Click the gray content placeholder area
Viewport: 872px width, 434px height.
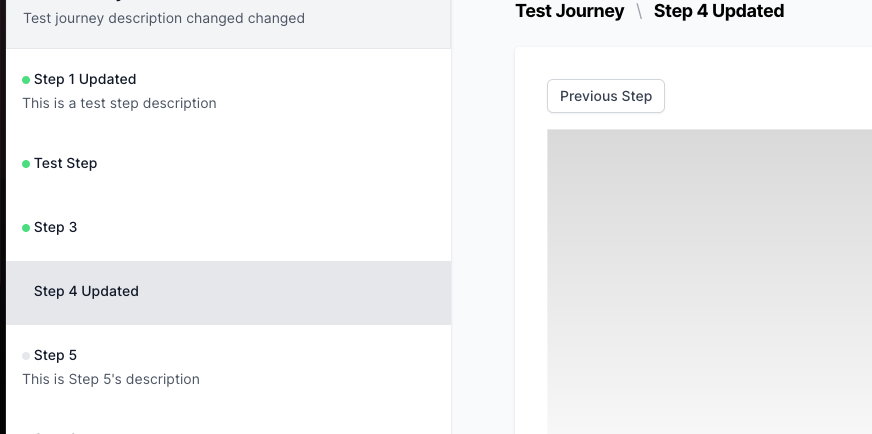click(x=709, y=280)
